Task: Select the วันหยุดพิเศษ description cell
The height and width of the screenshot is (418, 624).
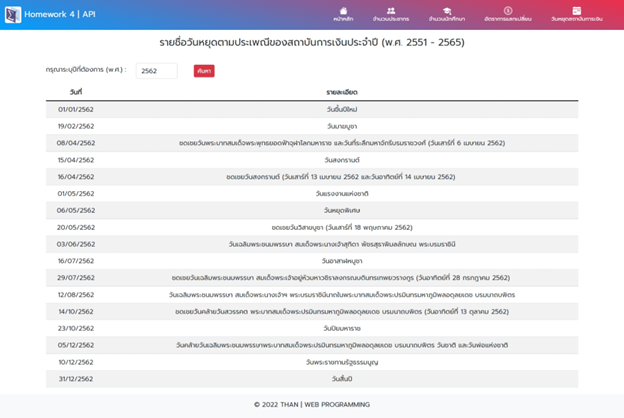Action: [342, 210]
